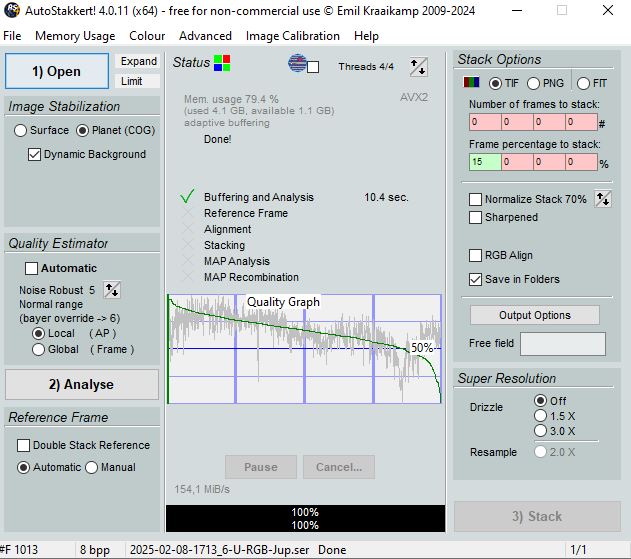Open the Colour menu
Screen dimensions: 631x559
[x=147, y=36]
